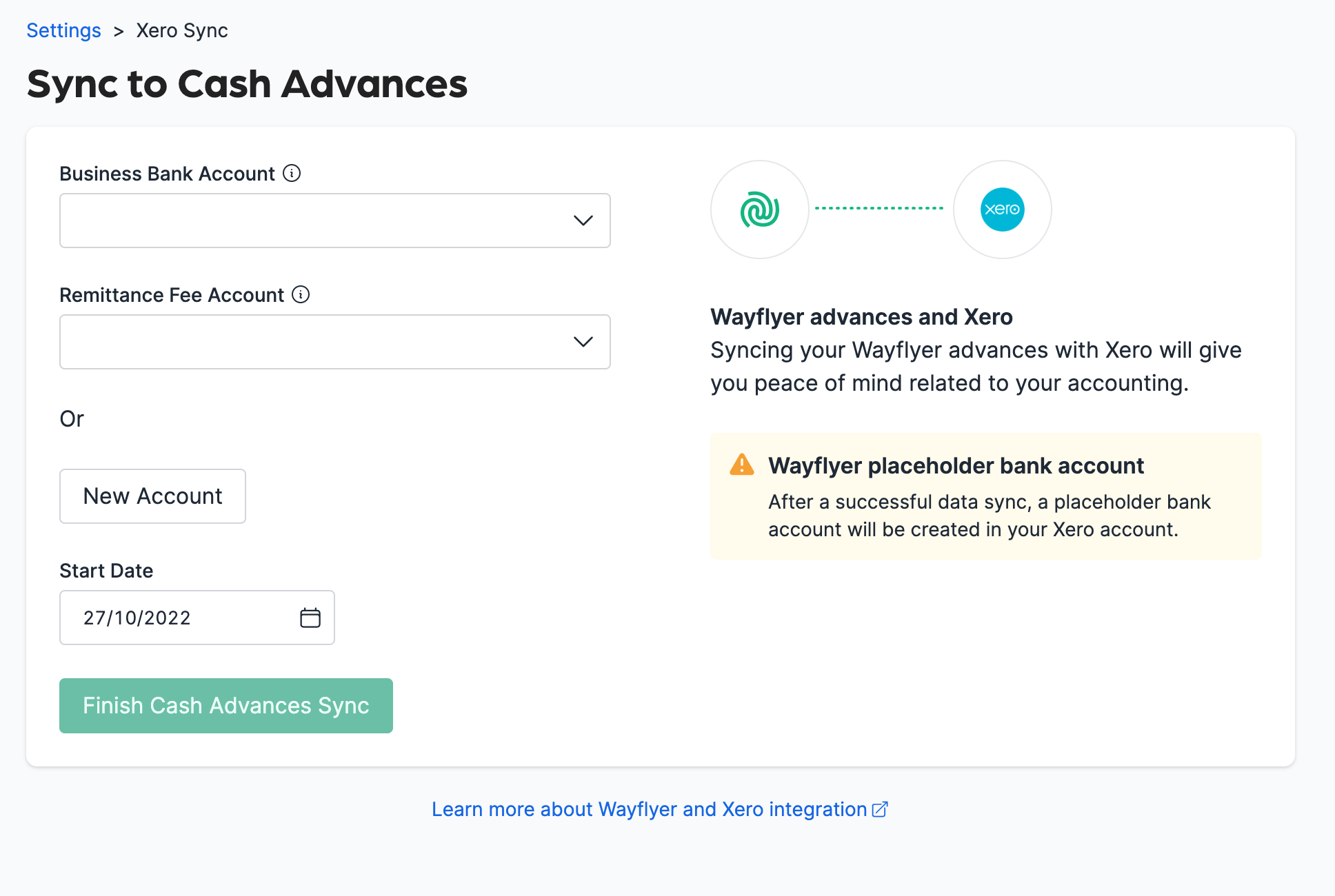Click the New Account button
Viewport: 1335px width, 896px height.
coord(152,495)
